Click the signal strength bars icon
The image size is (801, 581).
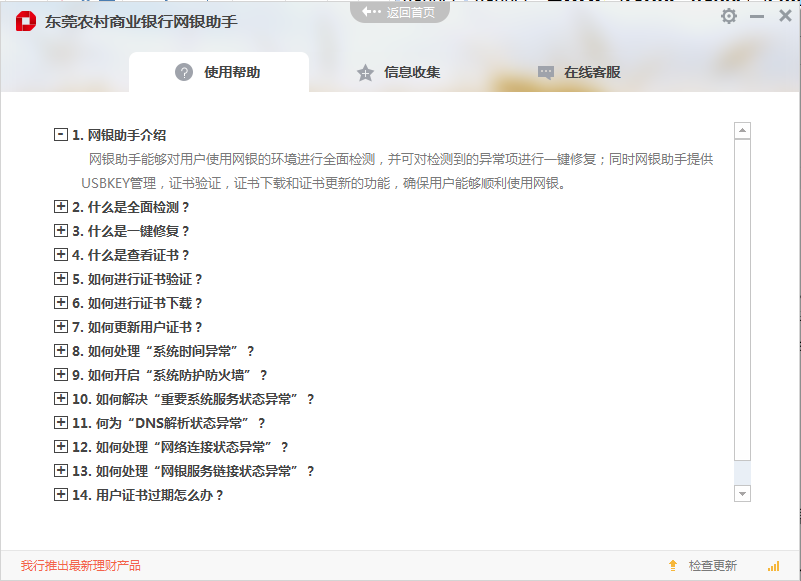tap(773, 566)
